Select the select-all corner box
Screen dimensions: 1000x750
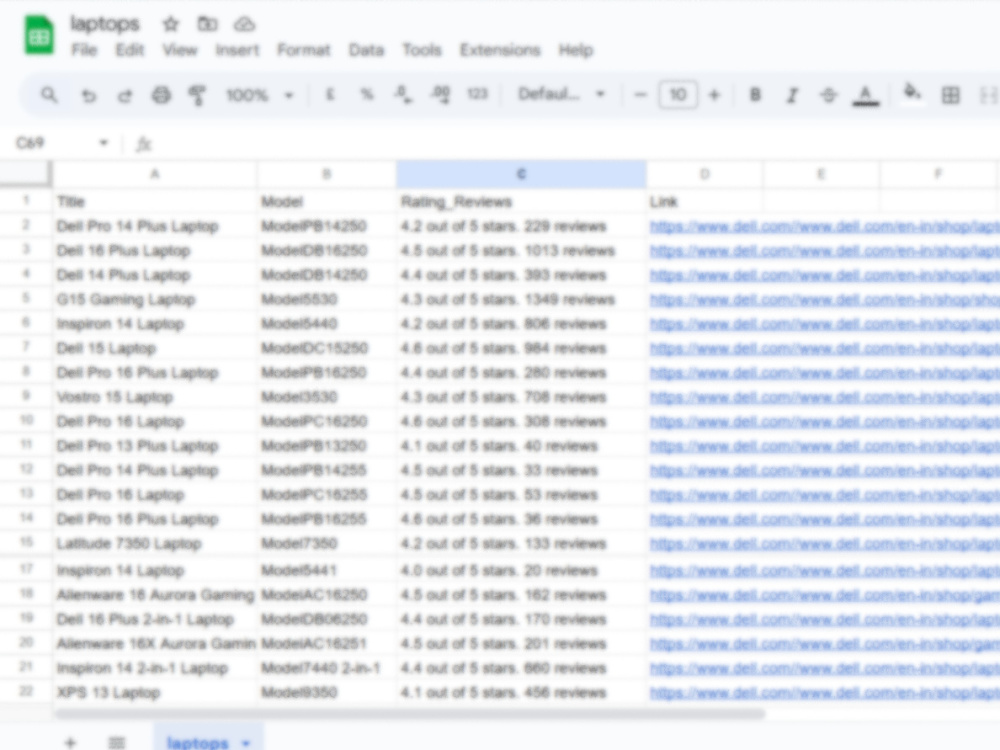(26, 173)
